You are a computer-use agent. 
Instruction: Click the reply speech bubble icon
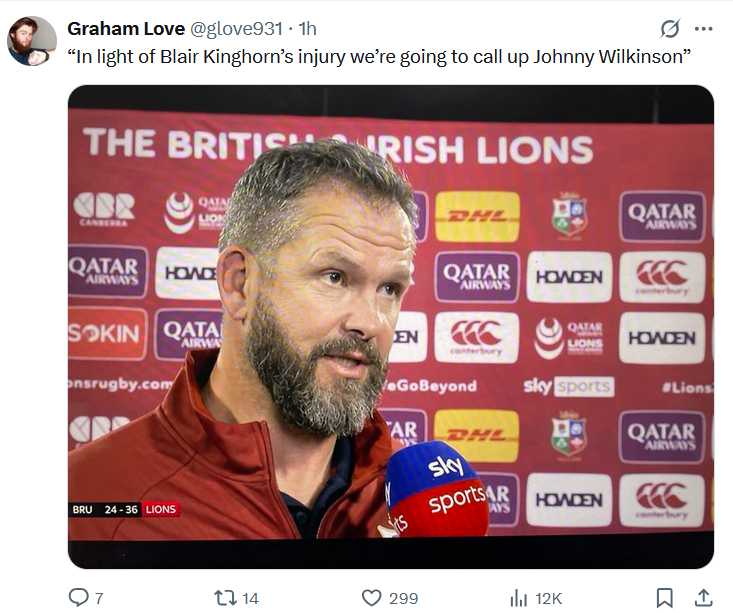click(x=79, y=597)
